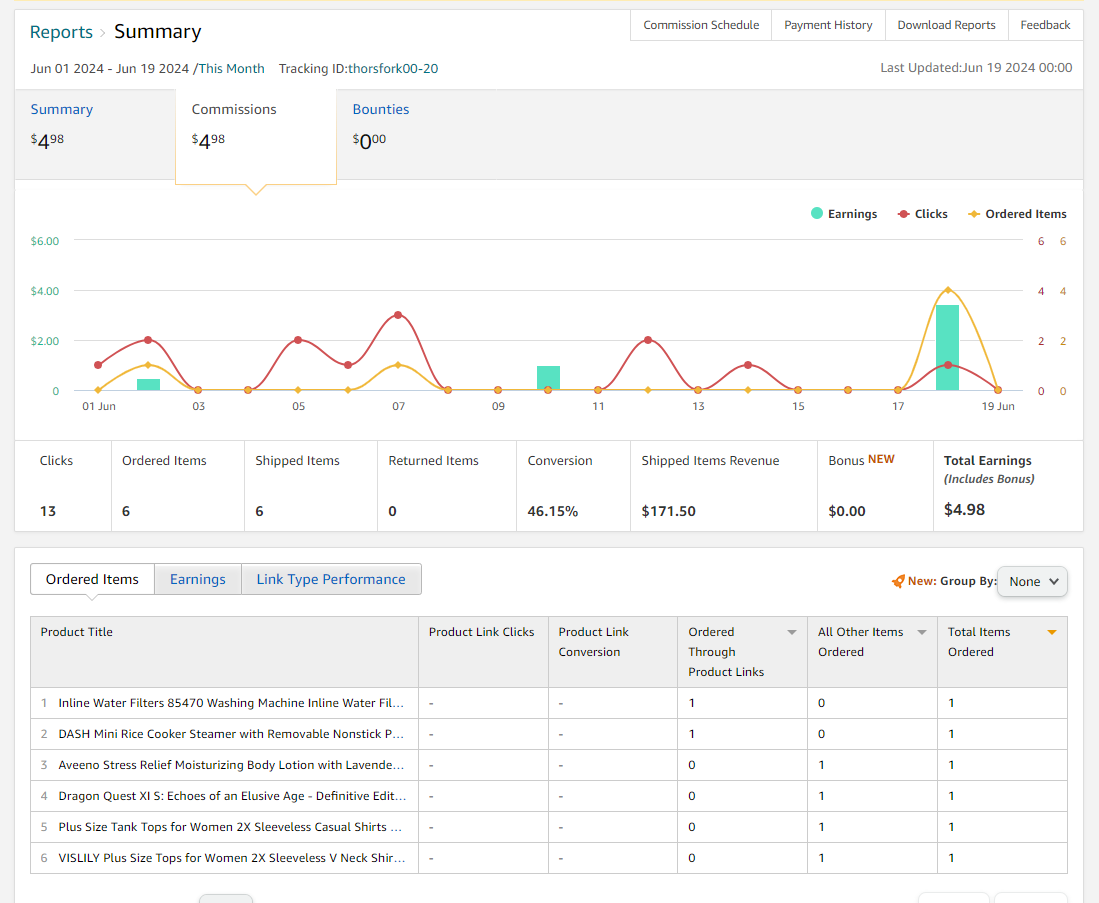Click the Last Updated timestamp text
Image resolution: width=1099 pixels, height=903 pixels.
pos(976,68)
